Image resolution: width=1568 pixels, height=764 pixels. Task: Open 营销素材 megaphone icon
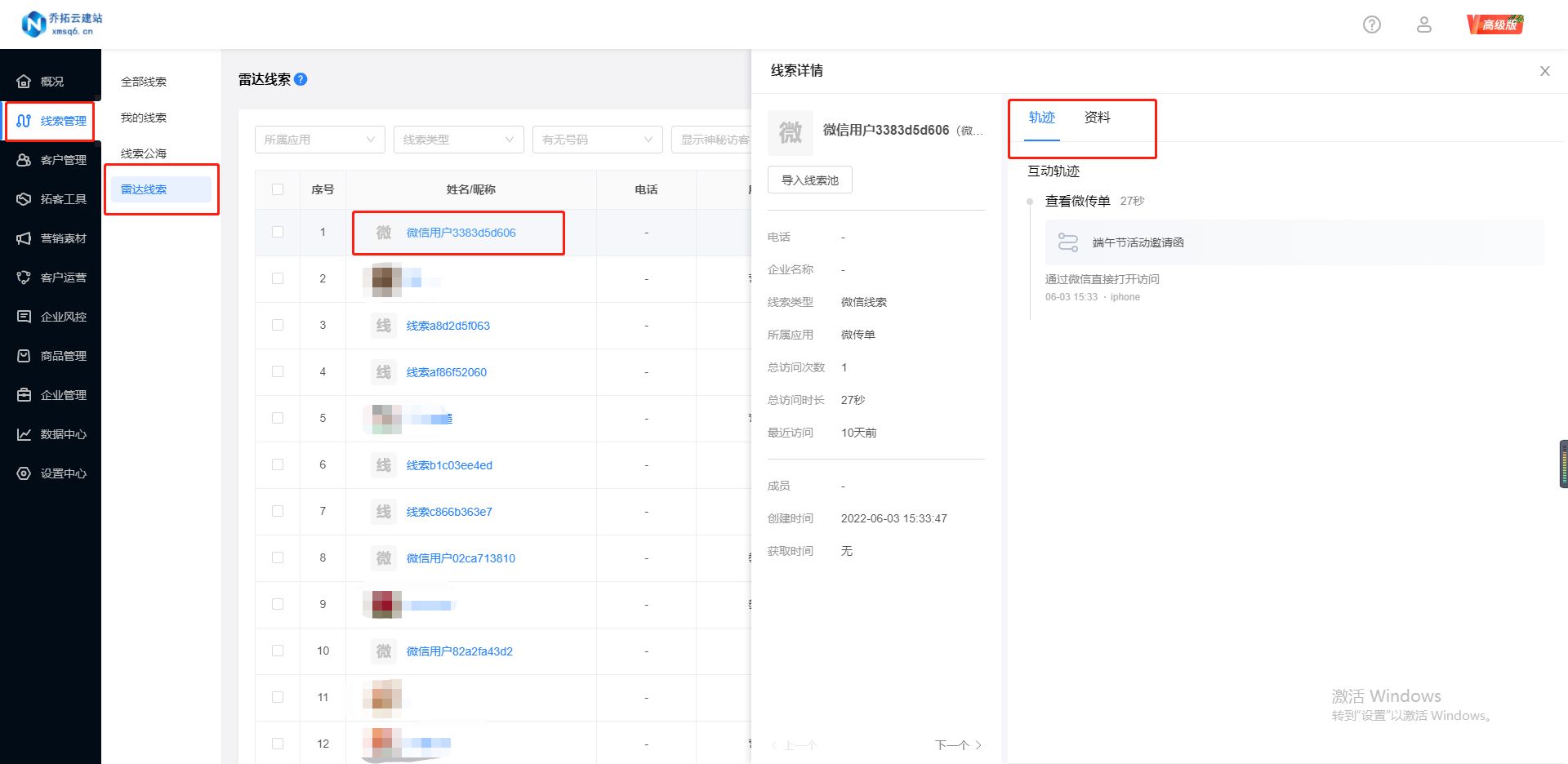click(x=24, y=238)
